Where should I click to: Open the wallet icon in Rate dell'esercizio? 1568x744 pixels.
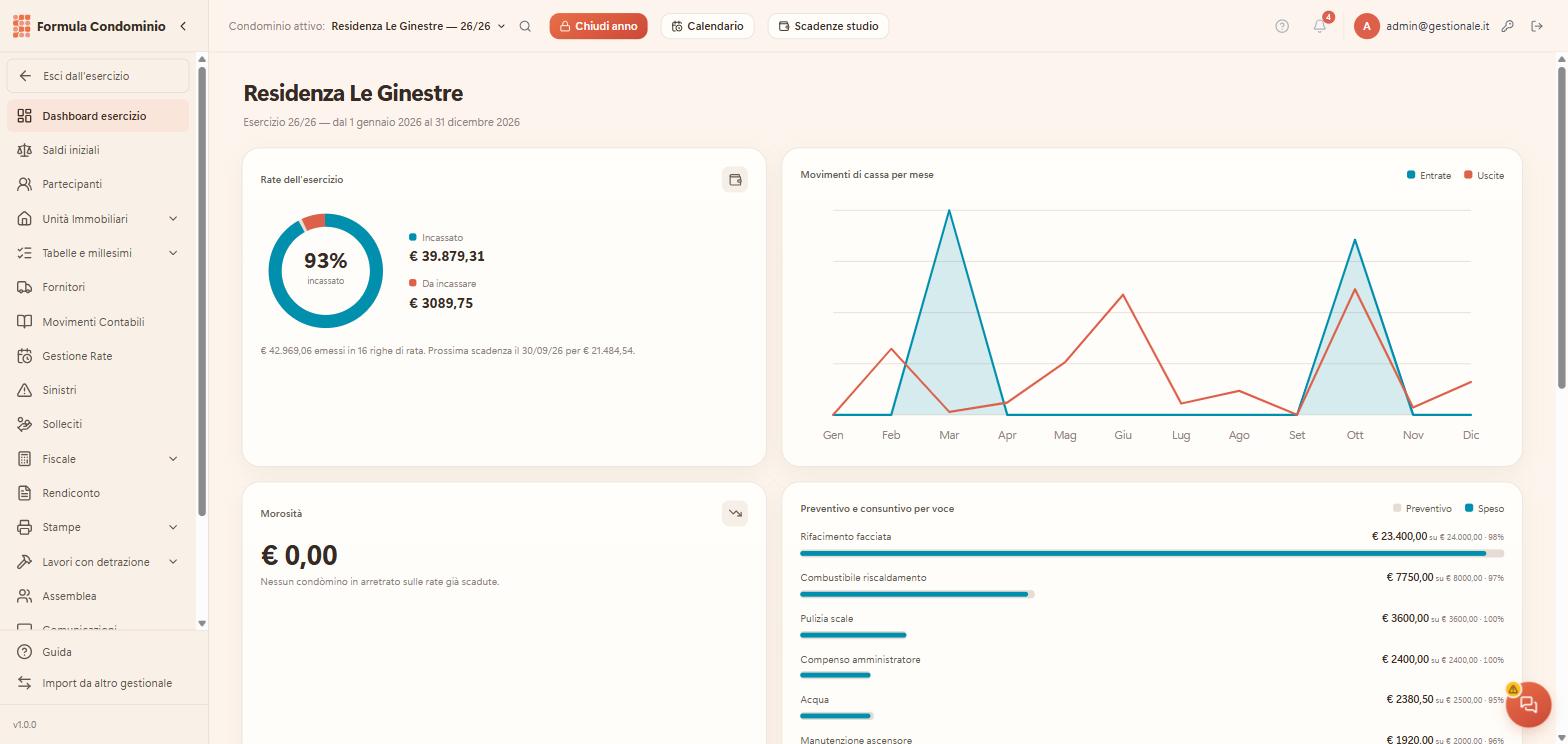[x=735, y=180]
